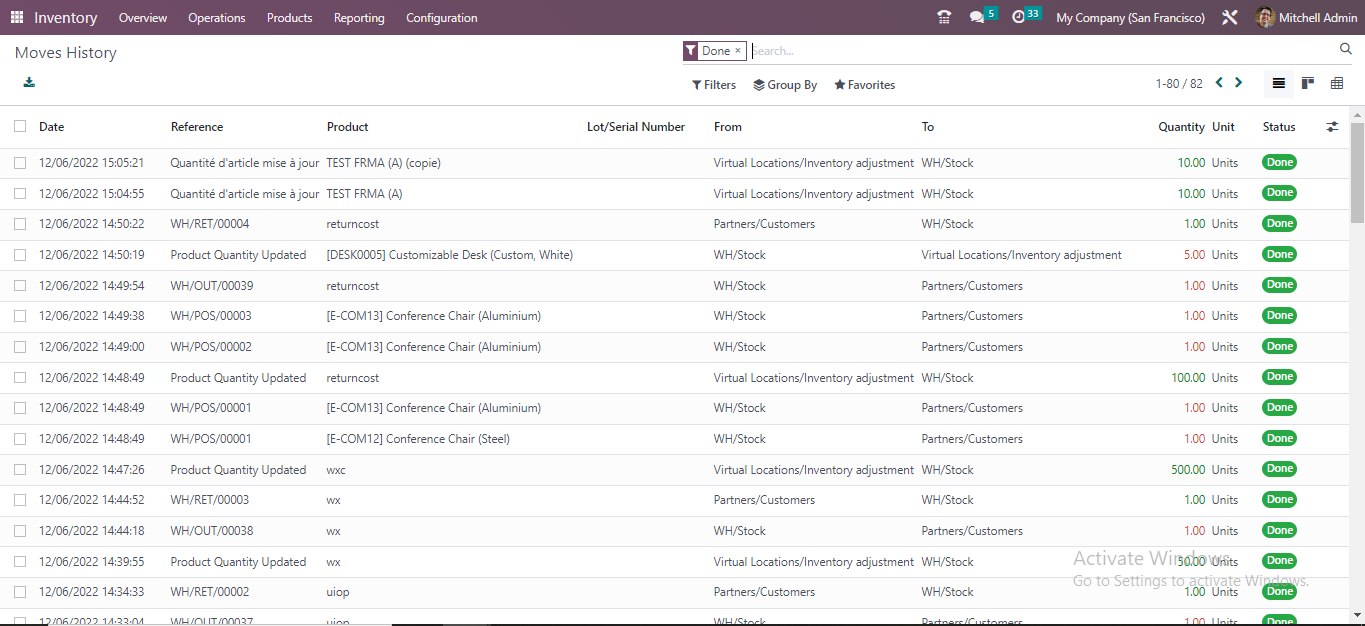Select the checkbox beside WH/OUT/00039
This screenshot has width=1365, height=626.
click(18, 285)
